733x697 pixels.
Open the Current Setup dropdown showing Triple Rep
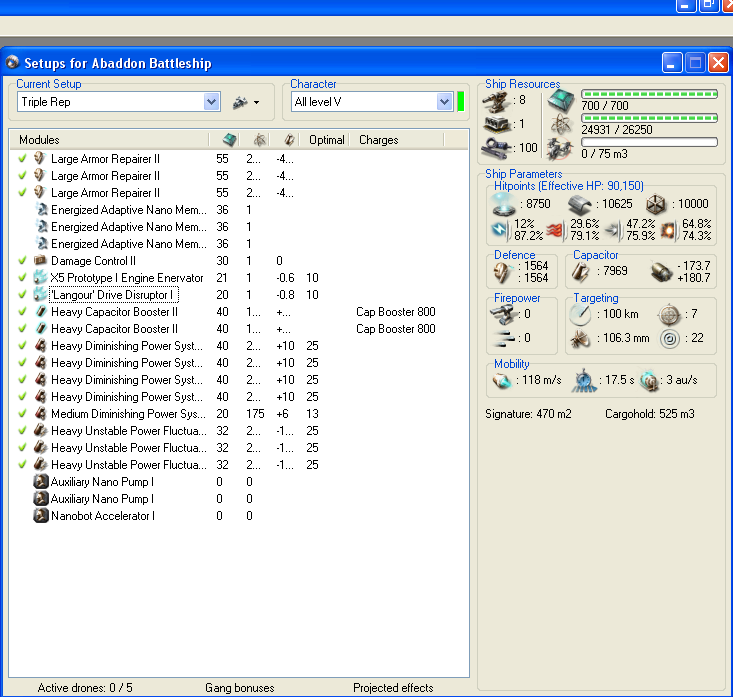(x=211, y=102)
